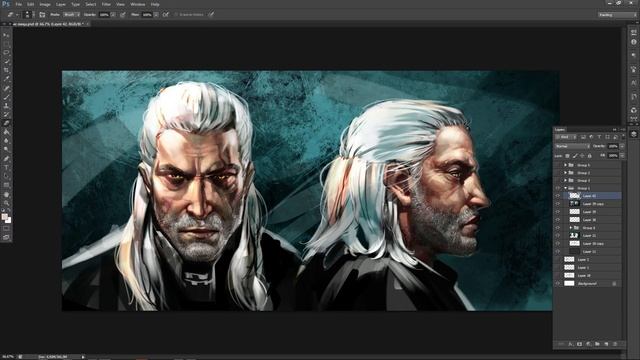Select the Rectangular Marquee tool
Screen dimensions: 640x360
tap(6, 44)
